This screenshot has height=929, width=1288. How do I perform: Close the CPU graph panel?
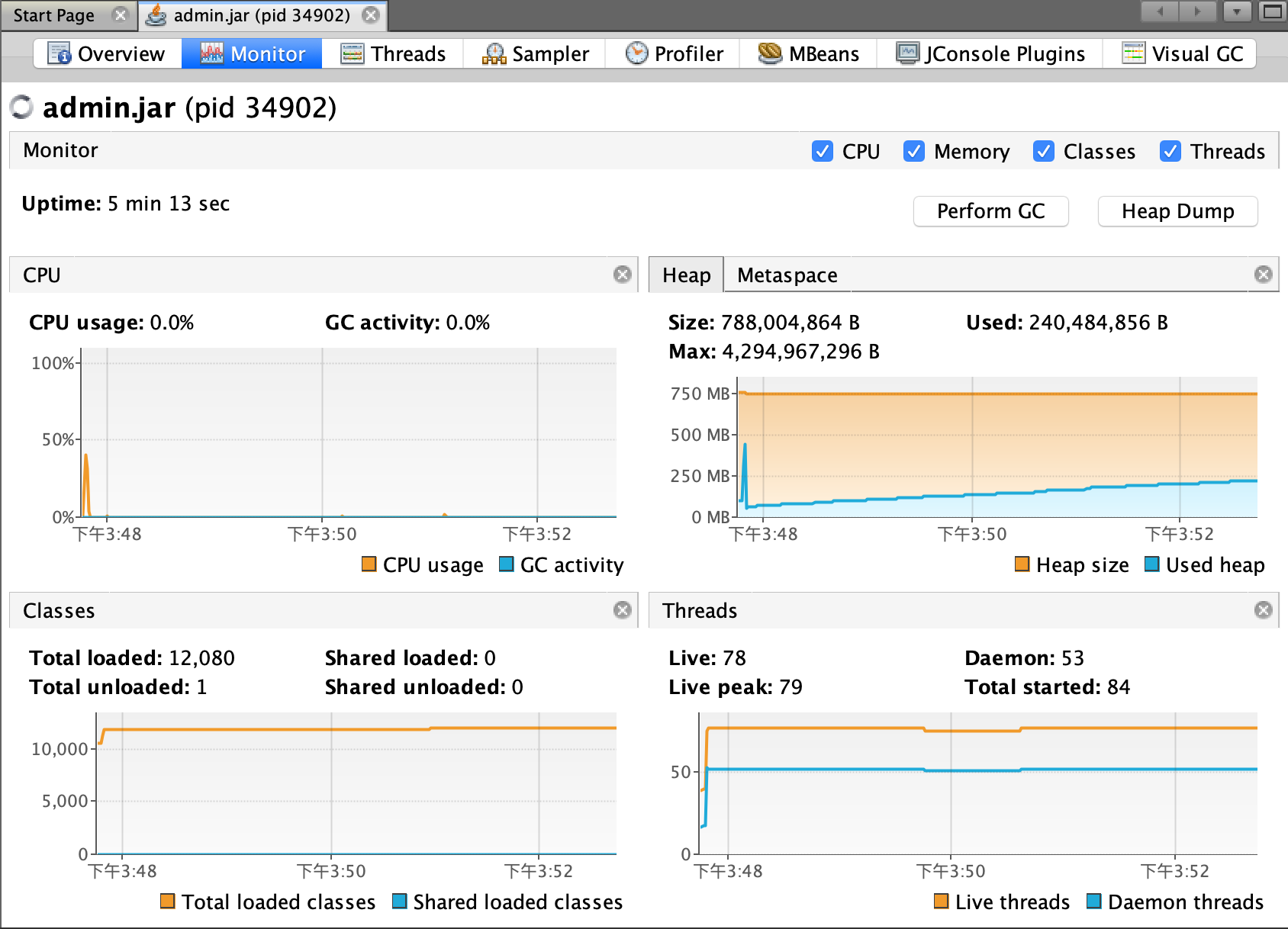click(623, 275)
